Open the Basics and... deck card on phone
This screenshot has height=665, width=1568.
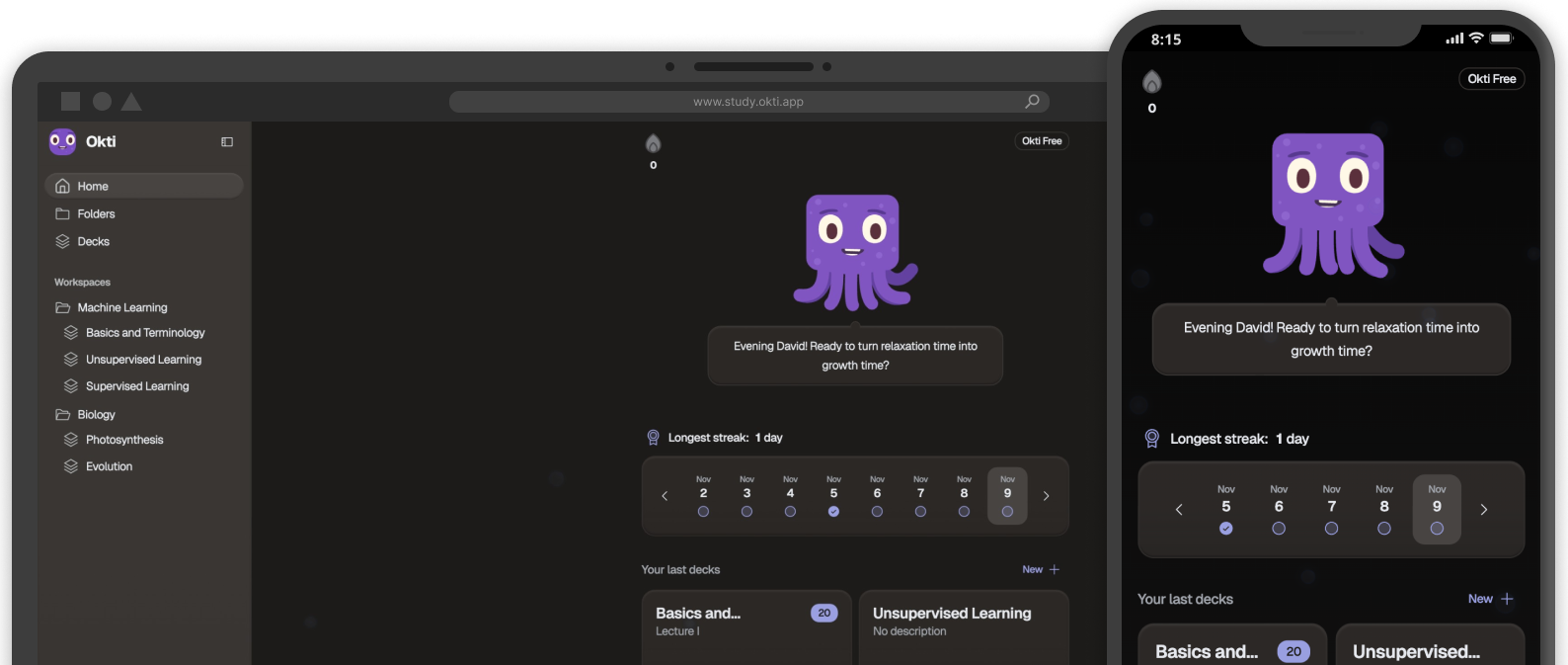[x=1232, y=644]
